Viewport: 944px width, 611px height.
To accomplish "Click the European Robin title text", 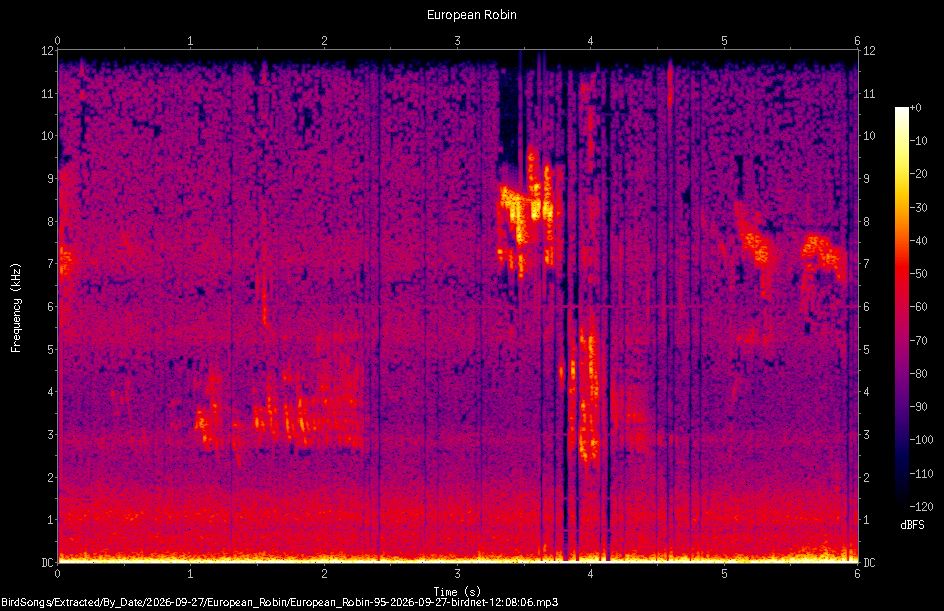I will tap(471, 14).
